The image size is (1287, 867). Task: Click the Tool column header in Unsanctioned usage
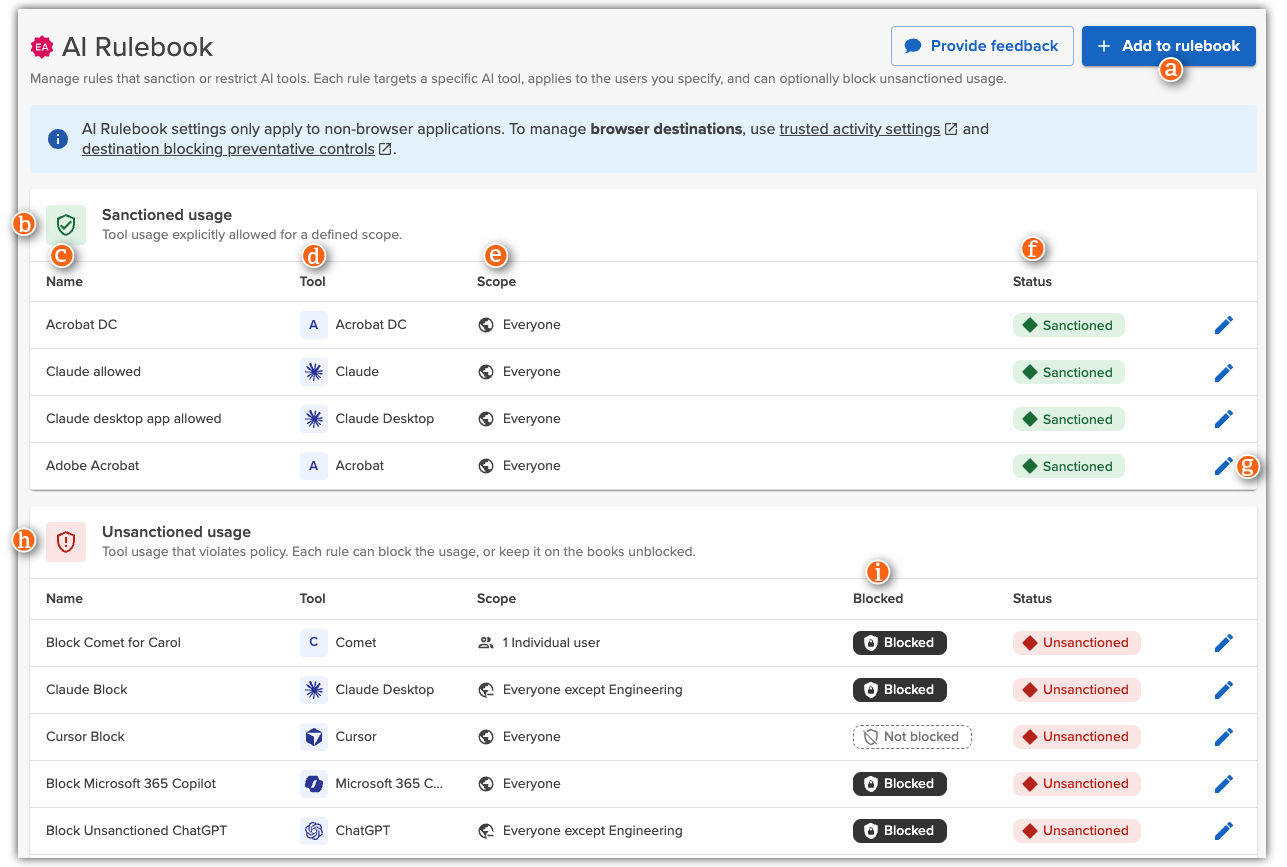(x=313, y=599)
